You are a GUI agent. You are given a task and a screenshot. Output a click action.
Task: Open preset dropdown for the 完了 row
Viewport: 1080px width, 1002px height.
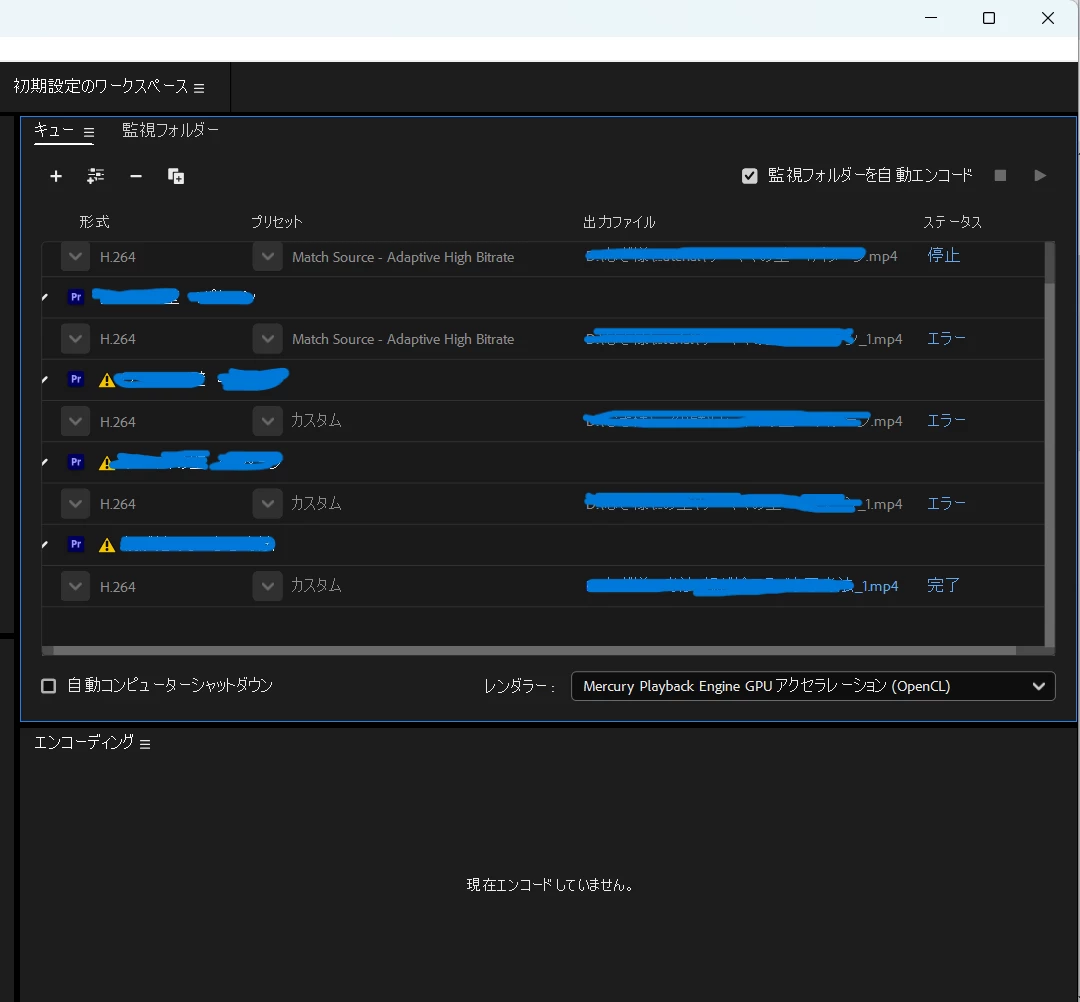[x=267, y=586]
